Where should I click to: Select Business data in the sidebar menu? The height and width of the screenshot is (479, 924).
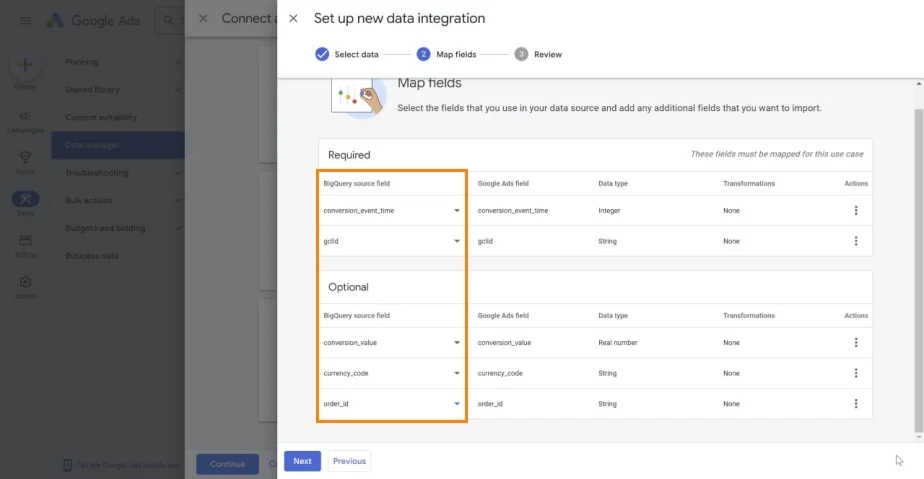[92, 256]
